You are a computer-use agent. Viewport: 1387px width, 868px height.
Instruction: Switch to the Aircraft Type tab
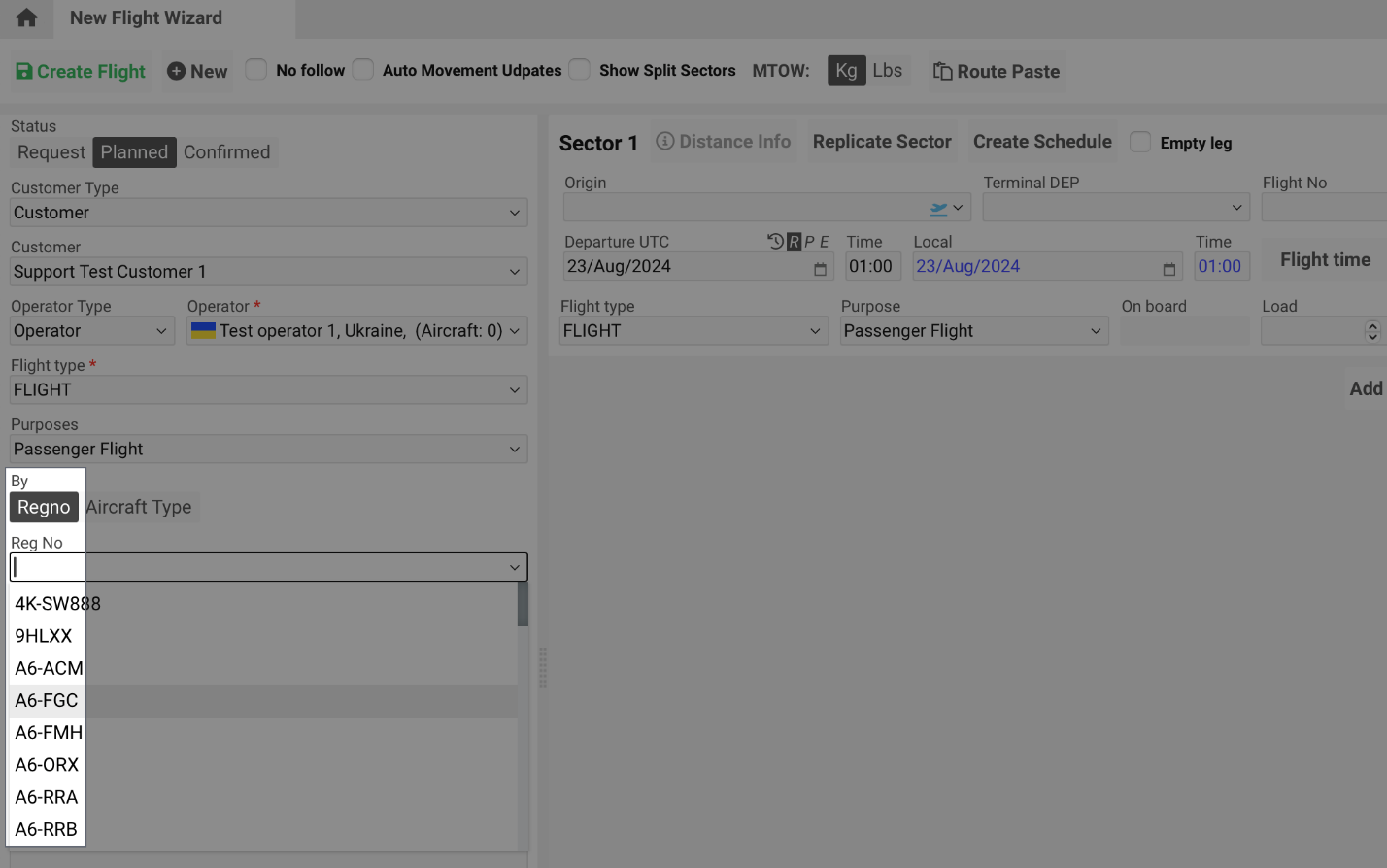[x=139, y=506]
